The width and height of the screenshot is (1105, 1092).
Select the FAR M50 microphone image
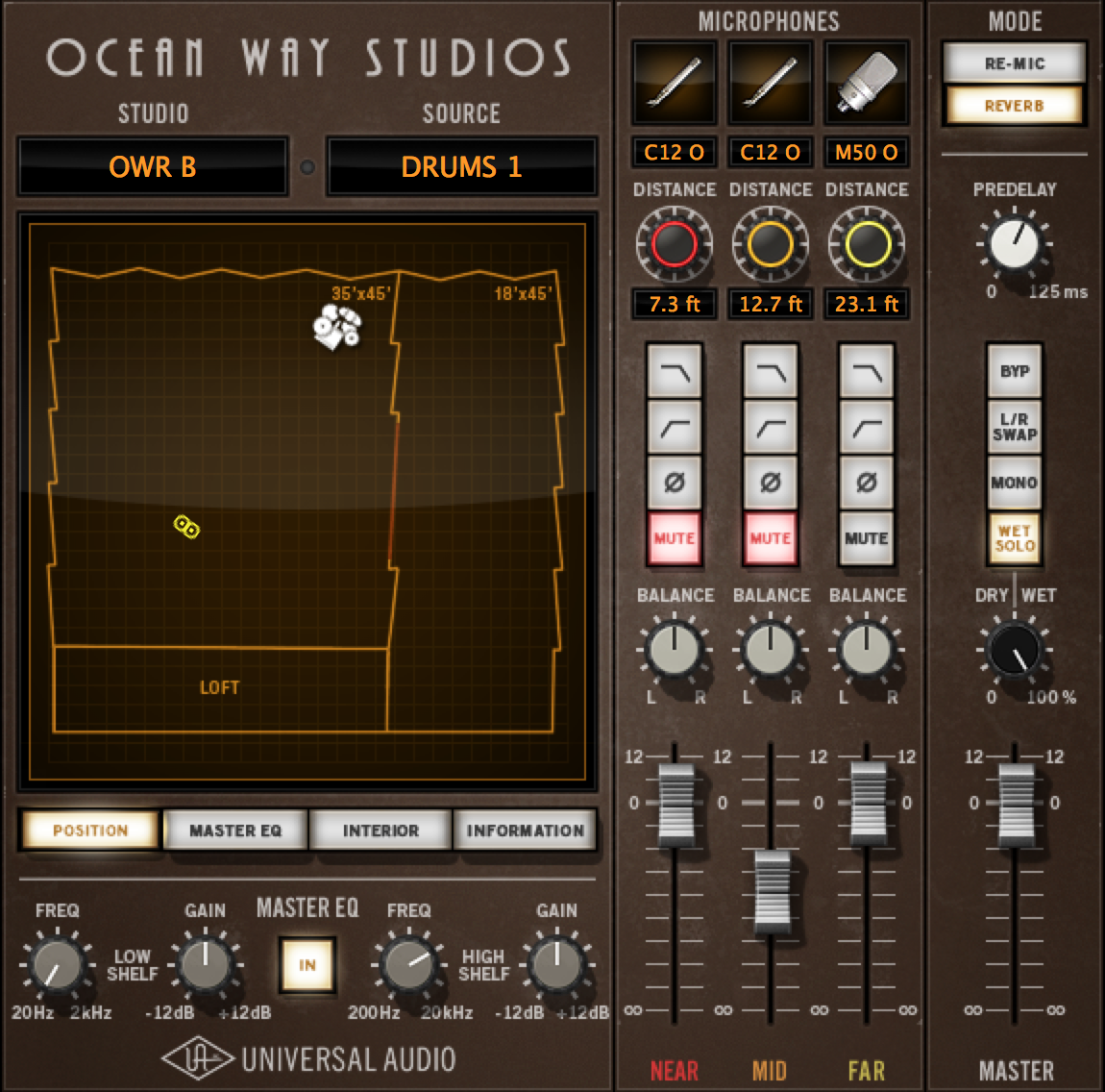pos(866,84)
